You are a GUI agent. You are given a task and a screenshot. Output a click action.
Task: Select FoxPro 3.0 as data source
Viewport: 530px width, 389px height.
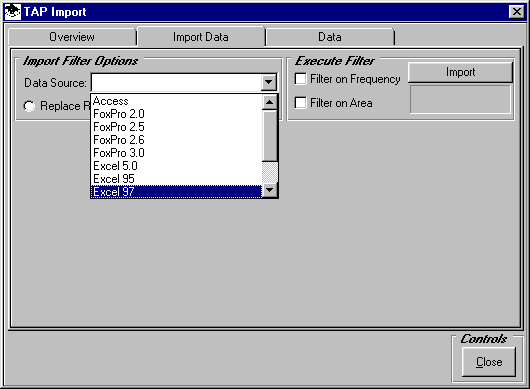tap(176, 153)
